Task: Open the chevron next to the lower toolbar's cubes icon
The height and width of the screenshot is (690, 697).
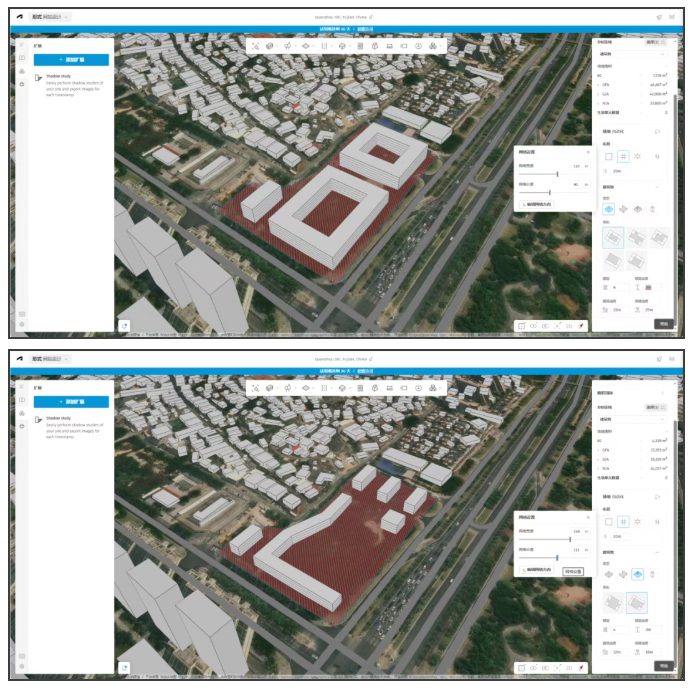Action: pyautogui.click(x=441, y=388)
